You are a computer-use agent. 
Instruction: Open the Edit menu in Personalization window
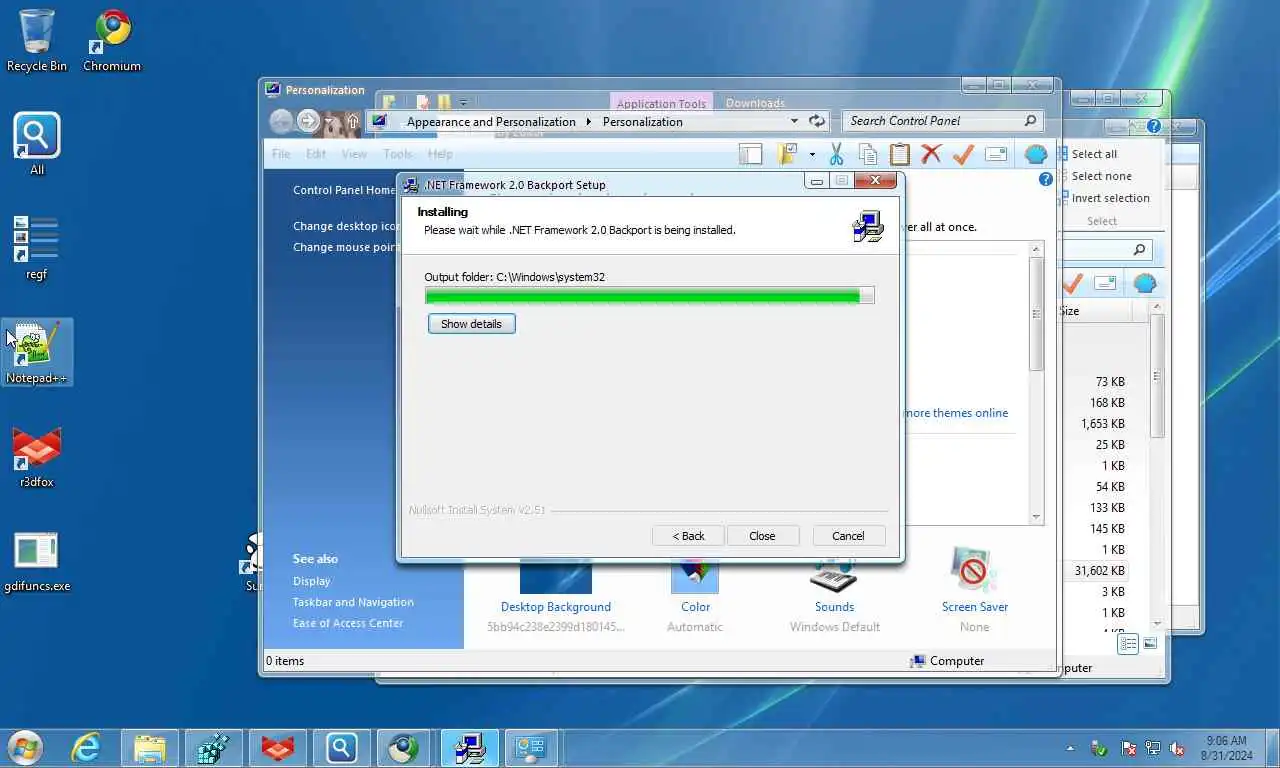point(316,154)
